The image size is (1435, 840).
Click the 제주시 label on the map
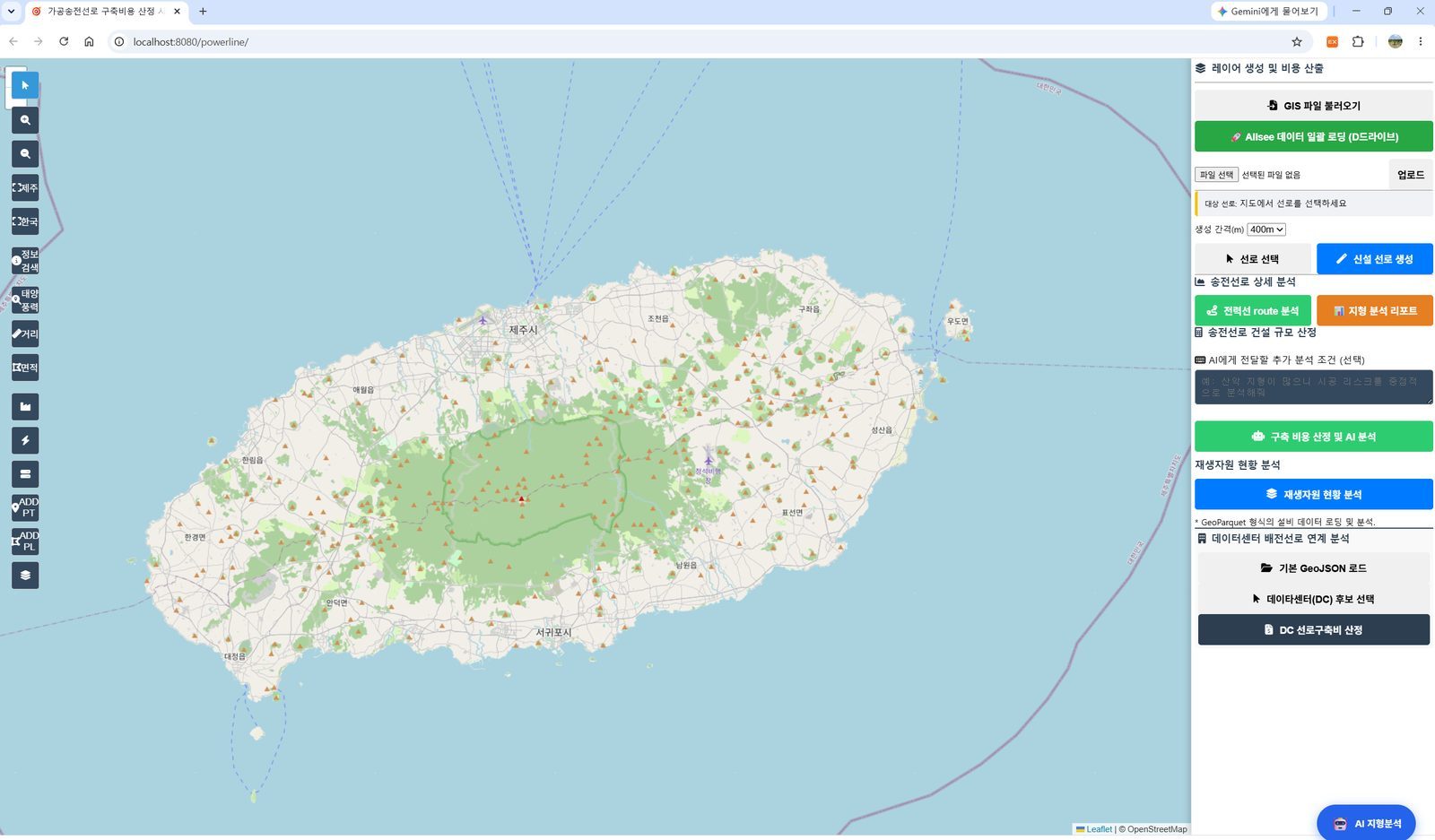click(x=523, y=330)
